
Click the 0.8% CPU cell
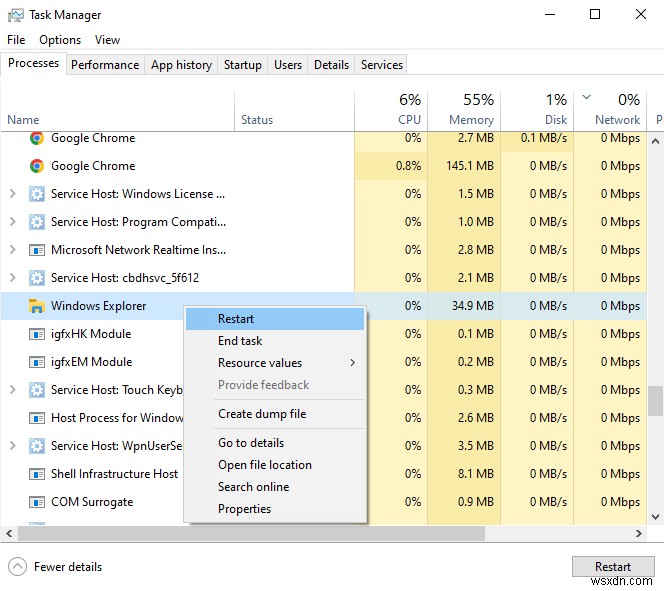(391, 166)
